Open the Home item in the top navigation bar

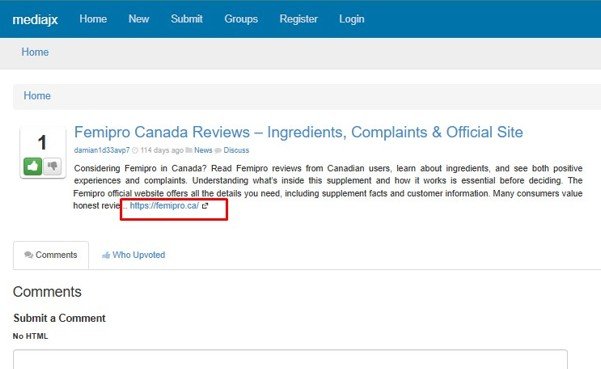tap(93, 19)
